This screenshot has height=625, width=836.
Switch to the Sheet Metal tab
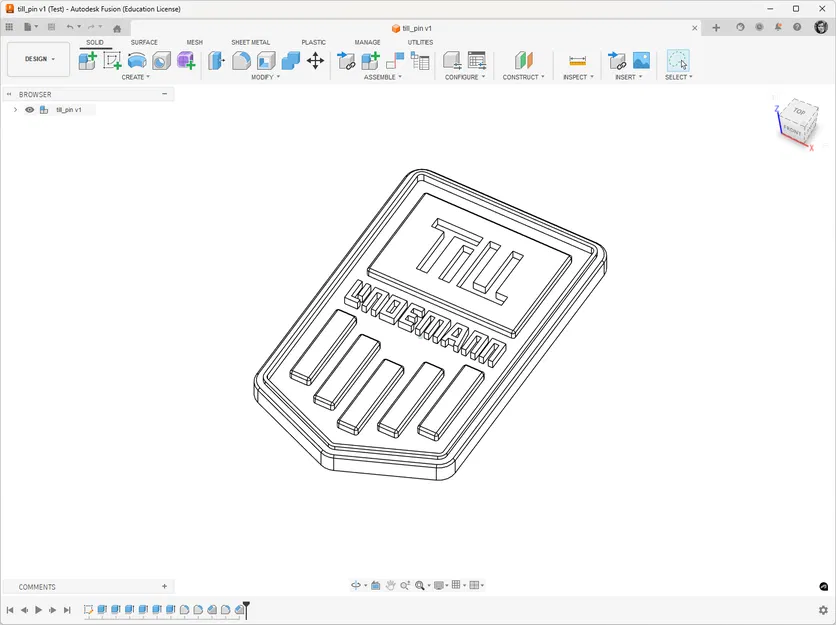click(250, 43)
